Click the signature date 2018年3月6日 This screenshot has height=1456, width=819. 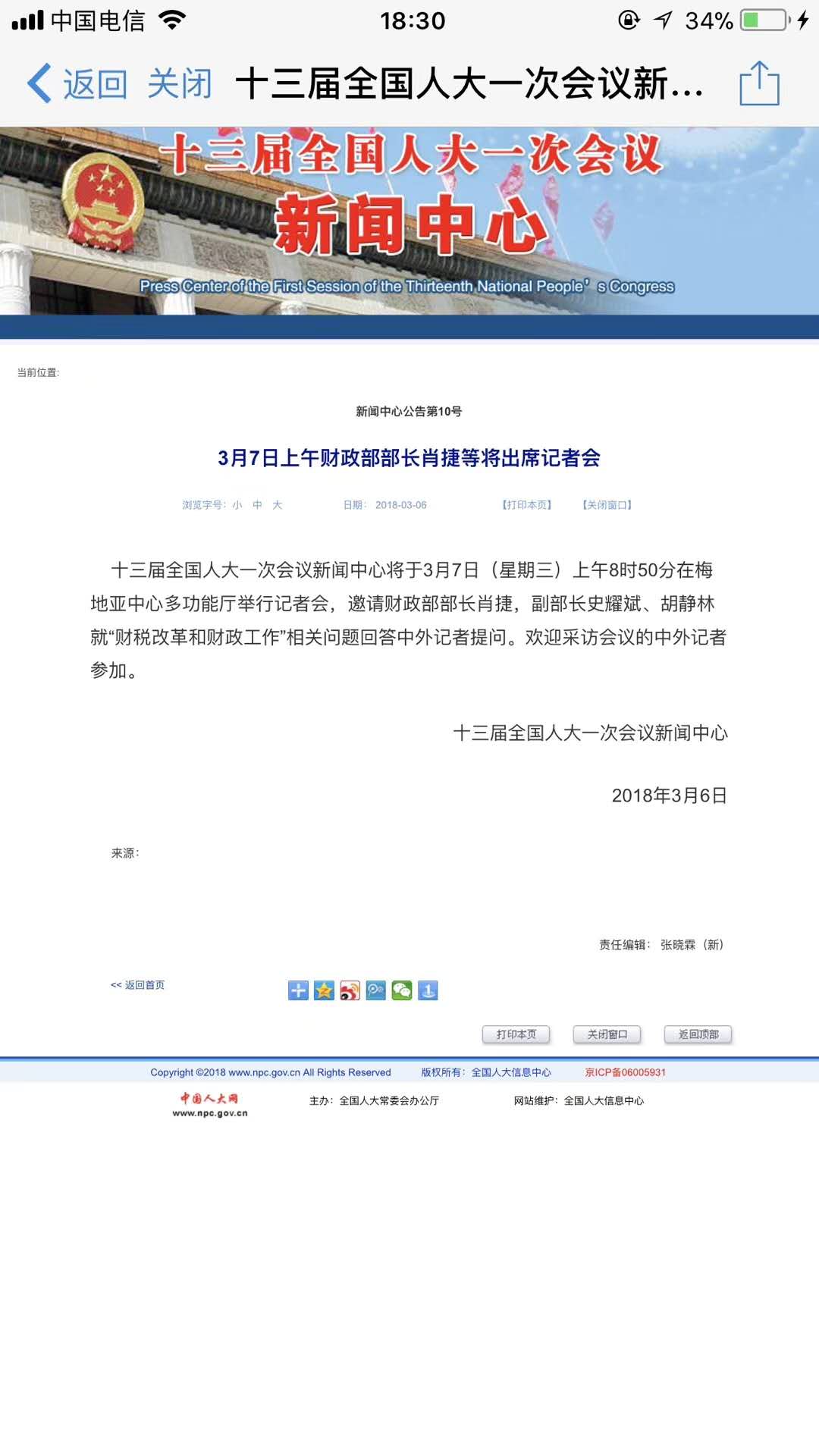670,795
